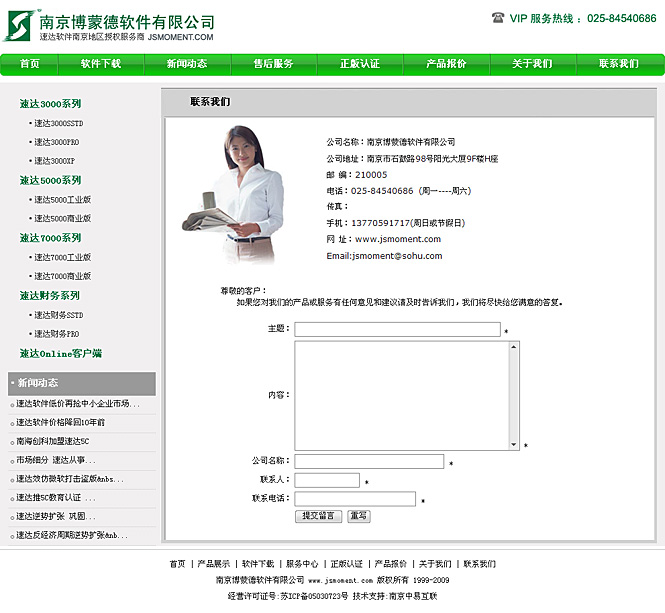665x613 pixels.
Task: Open news item 速达推SC教育认证
Action: [55, 498]
